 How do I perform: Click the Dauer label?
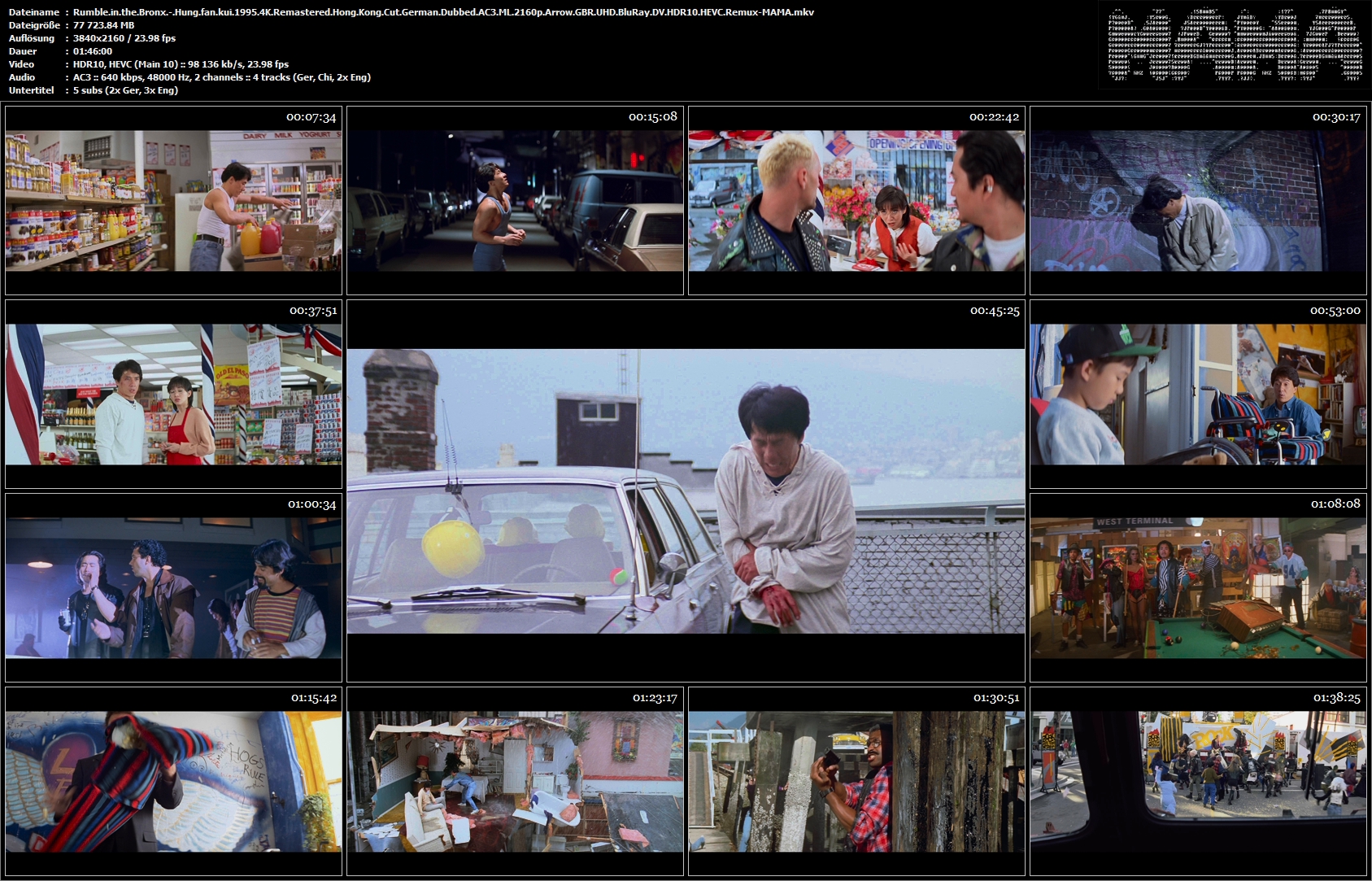[23, 51]
